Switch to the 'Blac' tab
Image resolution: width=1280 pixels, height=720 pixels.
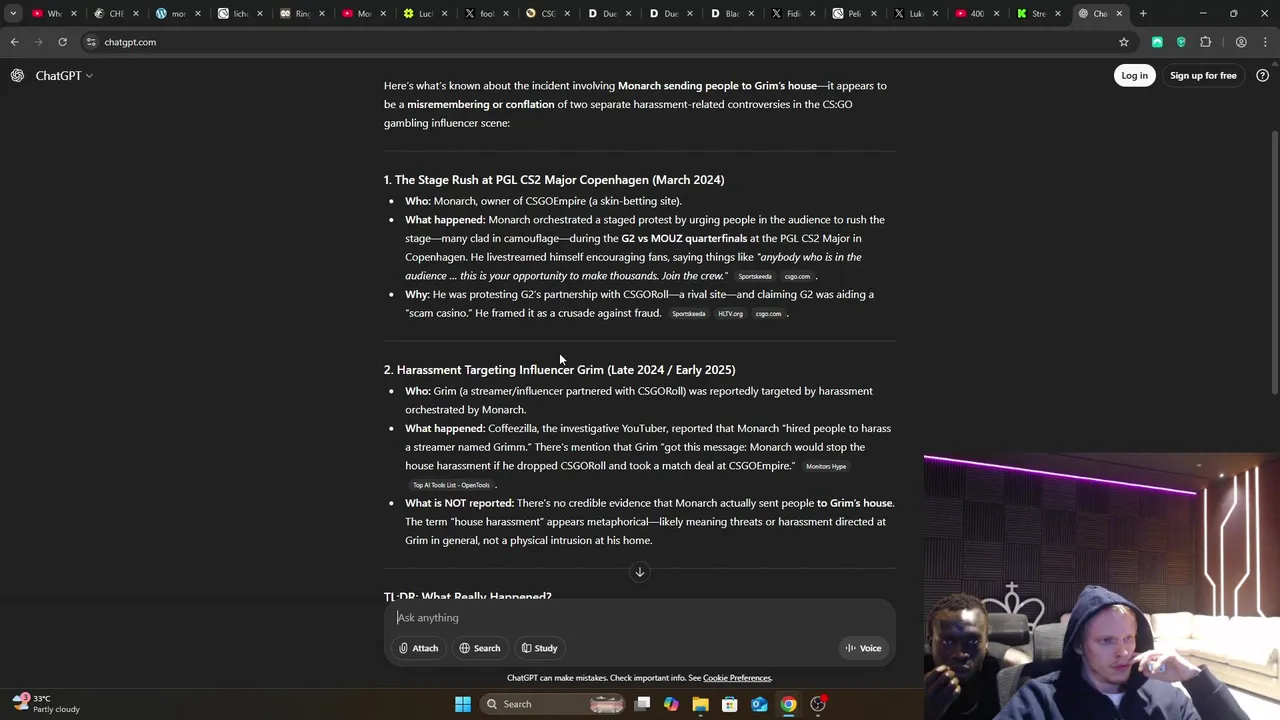(731, 14)
